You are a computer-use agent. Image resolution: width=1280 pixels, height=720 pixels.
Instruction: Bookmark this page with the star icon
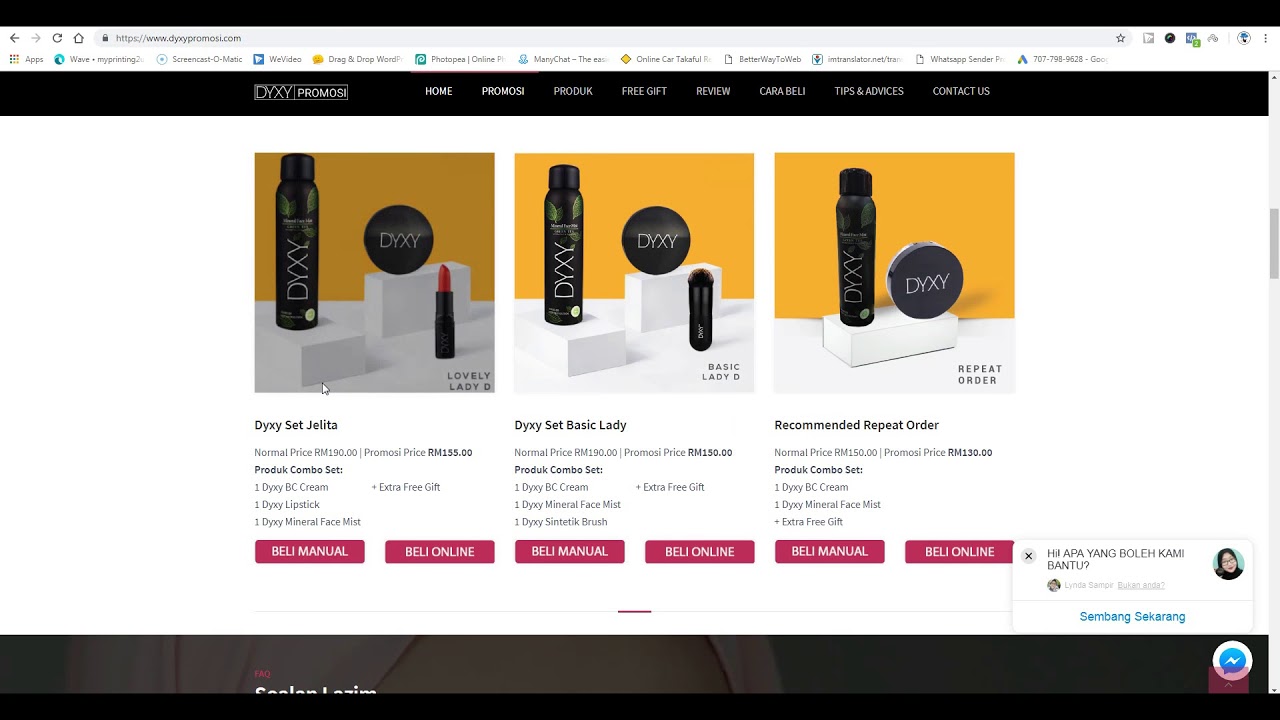coord(1121,38)
